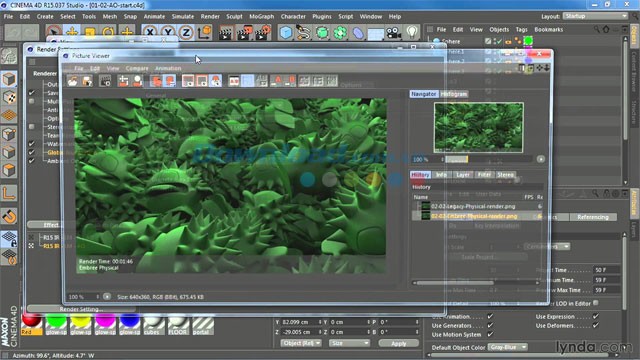Switch to Navigator tab in Picture Viewer
This screenshot has width=640, height=360.
tap(424, 94)
